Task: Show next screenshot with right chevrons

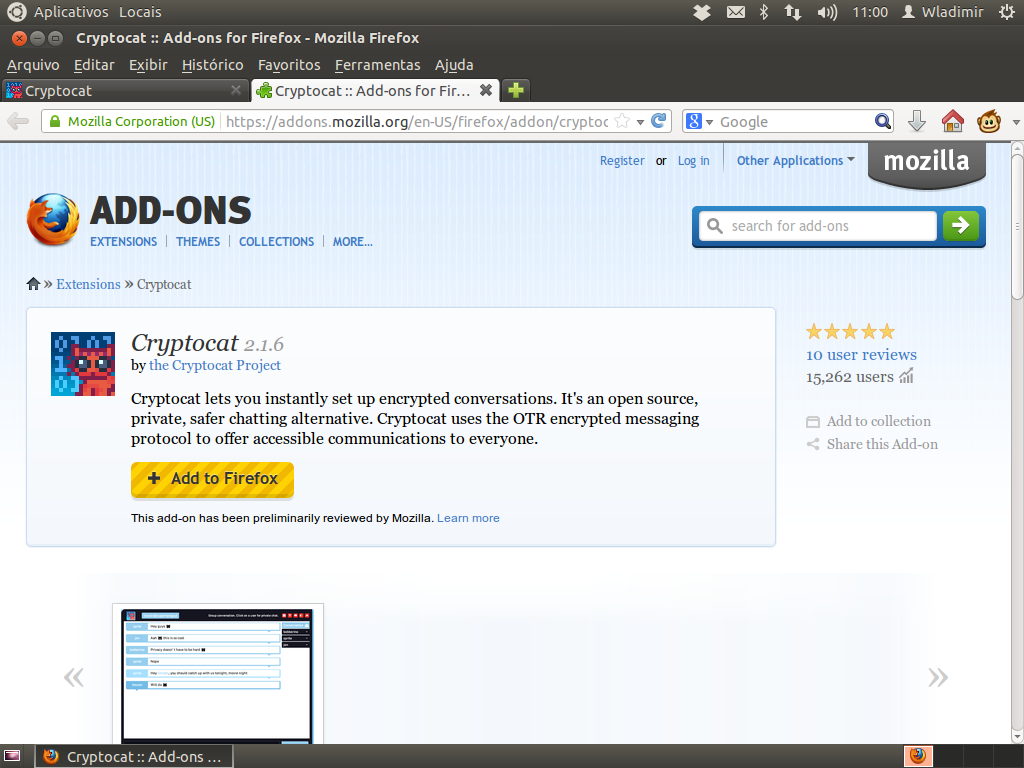Action: point(938,677)
